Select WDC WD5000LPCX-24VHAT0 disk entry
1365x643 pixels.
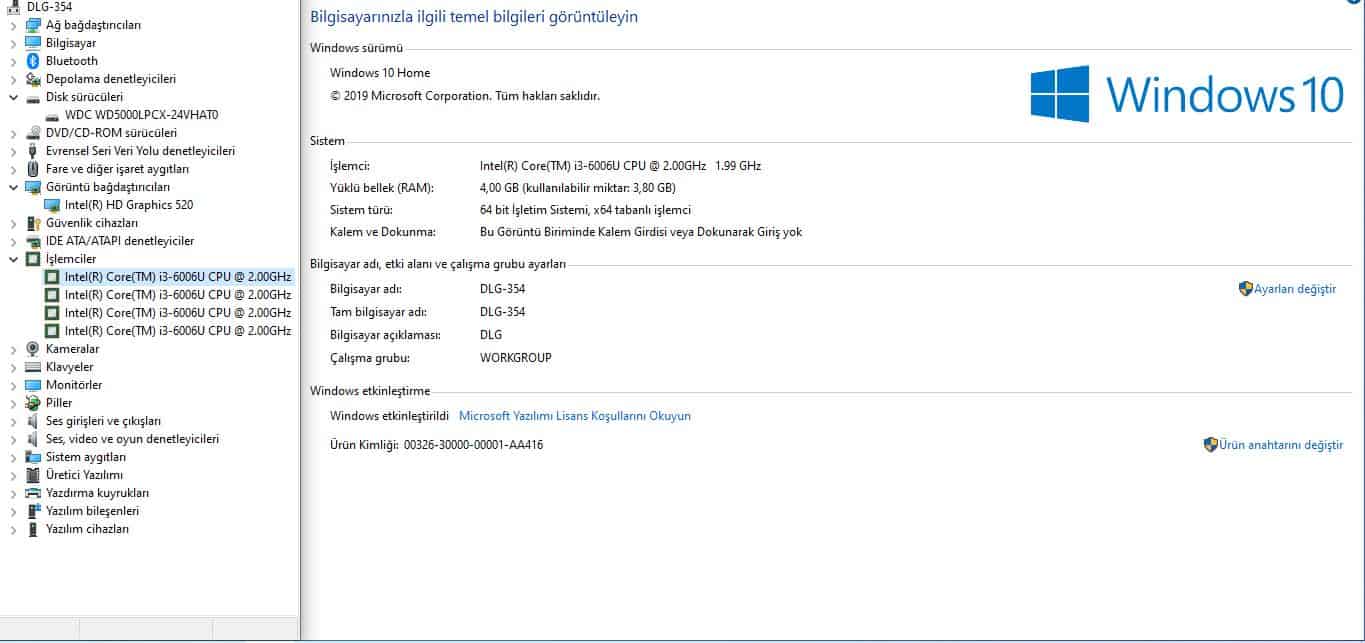coord(141,115)
